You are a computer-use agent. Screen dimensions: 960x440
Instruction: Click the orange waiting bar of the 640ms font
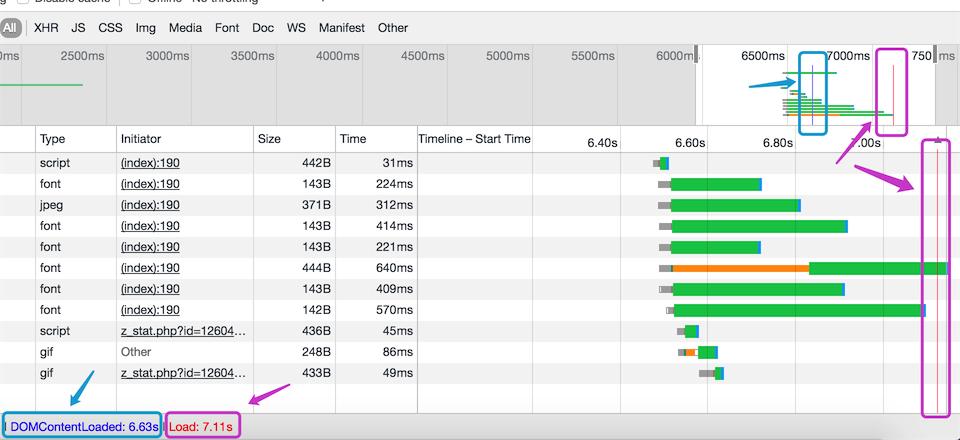point(741,268)
